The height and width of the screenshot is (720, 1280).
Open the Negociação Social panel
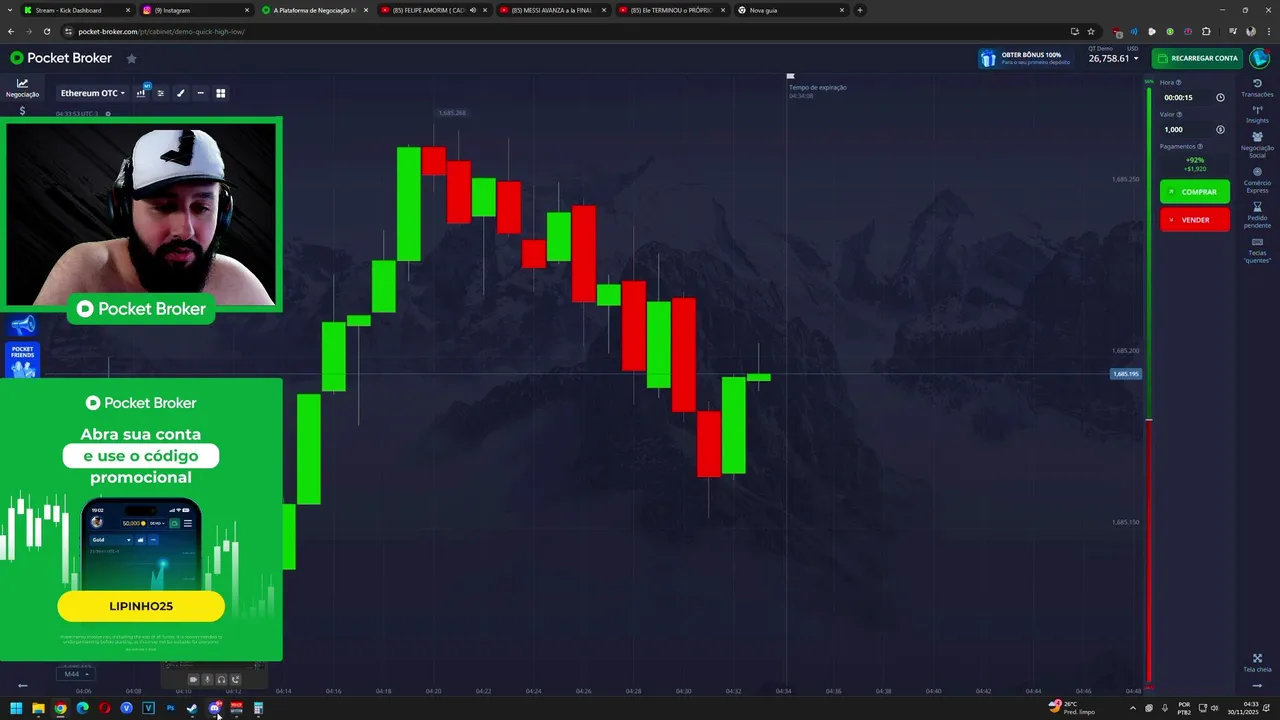coord(1257,145)
